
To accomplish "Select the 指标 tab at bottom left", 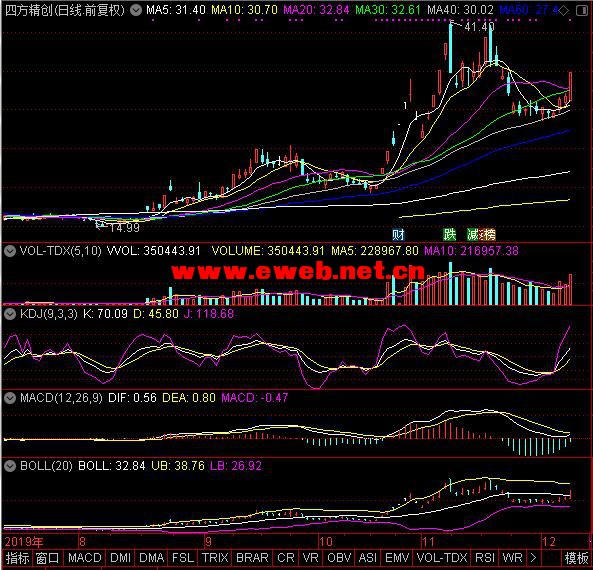I will pos(17,558).
